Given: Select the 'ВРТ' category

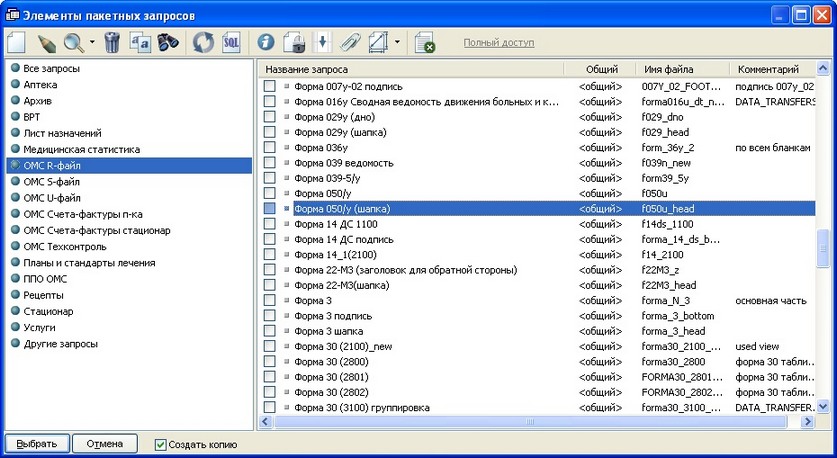Looking at the screenshot, I should click(31, 117).
